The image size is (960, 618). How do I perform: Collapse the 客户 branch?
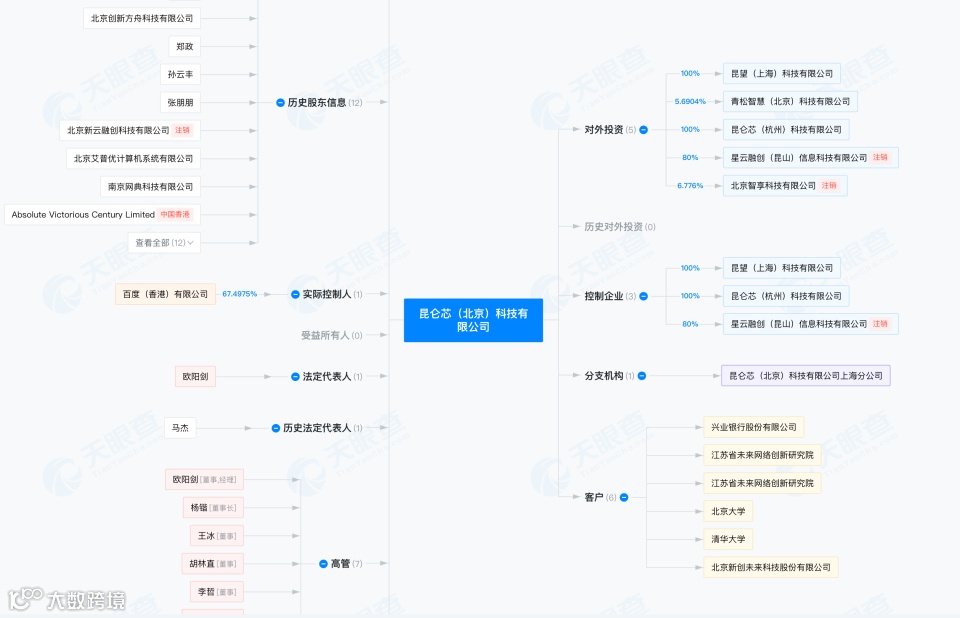point(624,497)
